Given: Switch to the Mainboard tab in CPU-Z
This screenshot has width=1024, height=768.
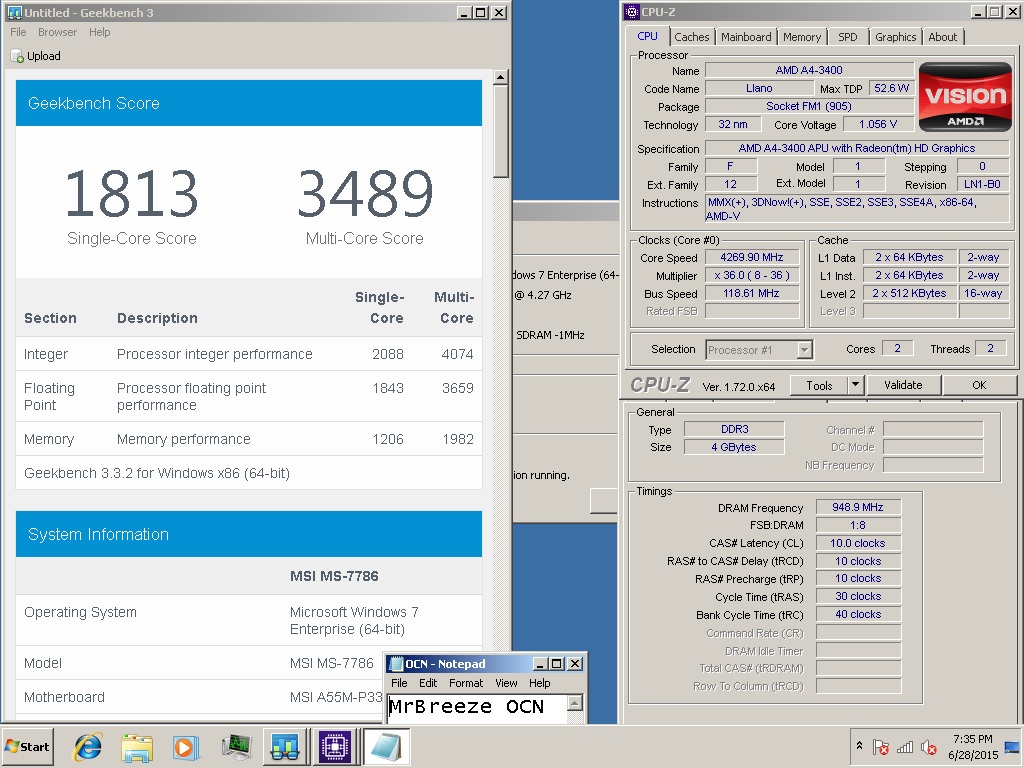Looking at the screenshot, I should [x=746, y=37].
